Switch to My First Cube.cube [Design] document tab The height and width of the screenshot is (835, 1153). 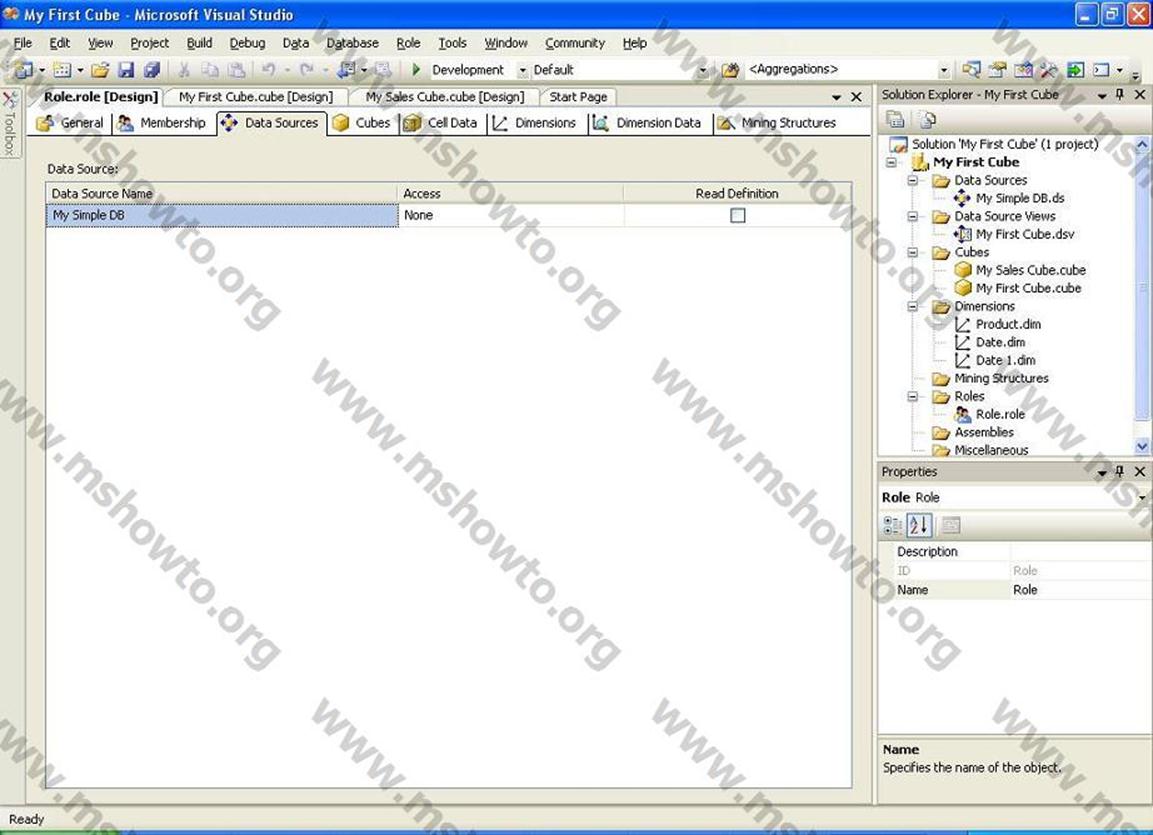(x=255, y=97)
